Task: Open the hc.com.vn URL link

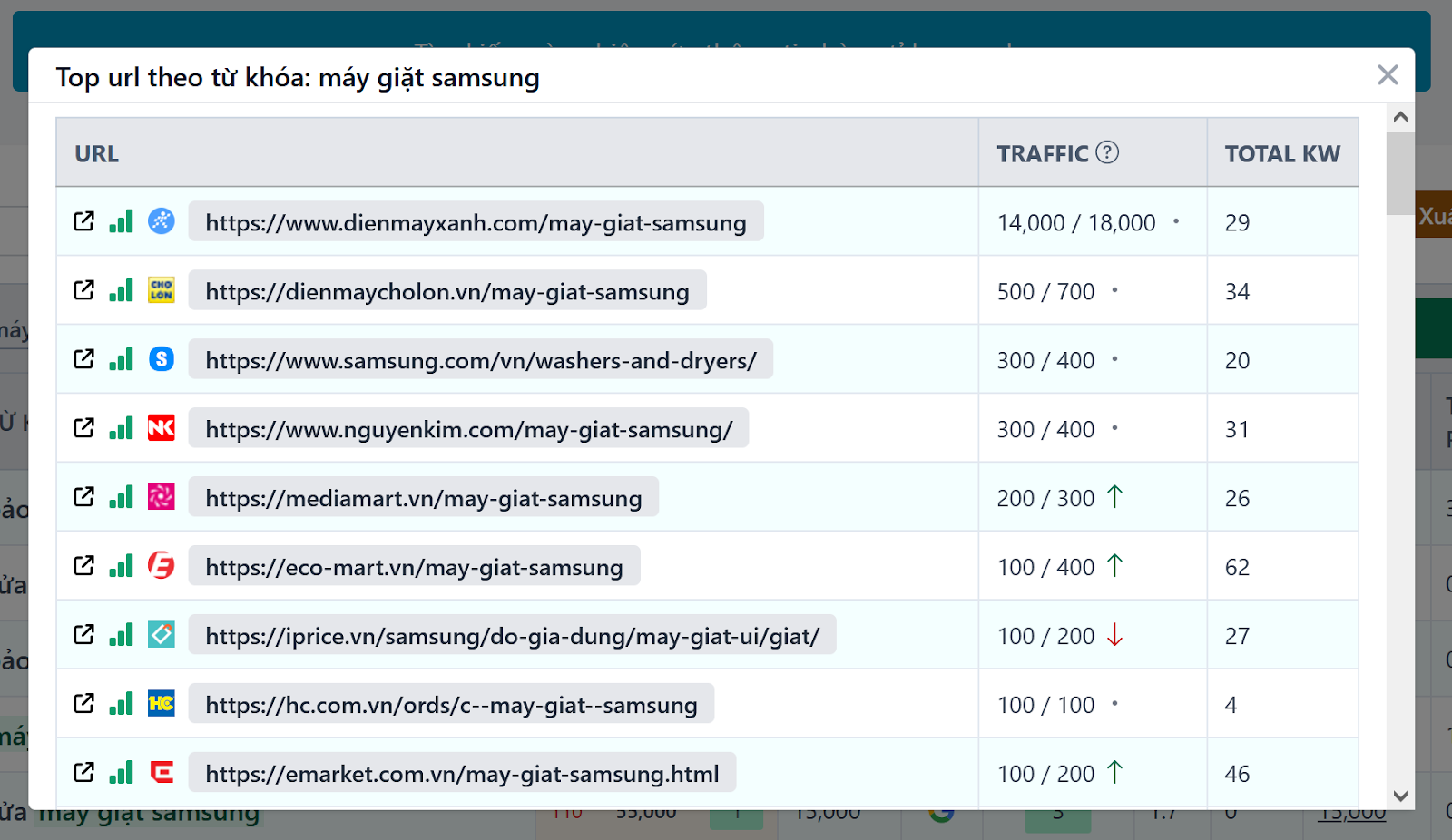Action: [451, 705]
